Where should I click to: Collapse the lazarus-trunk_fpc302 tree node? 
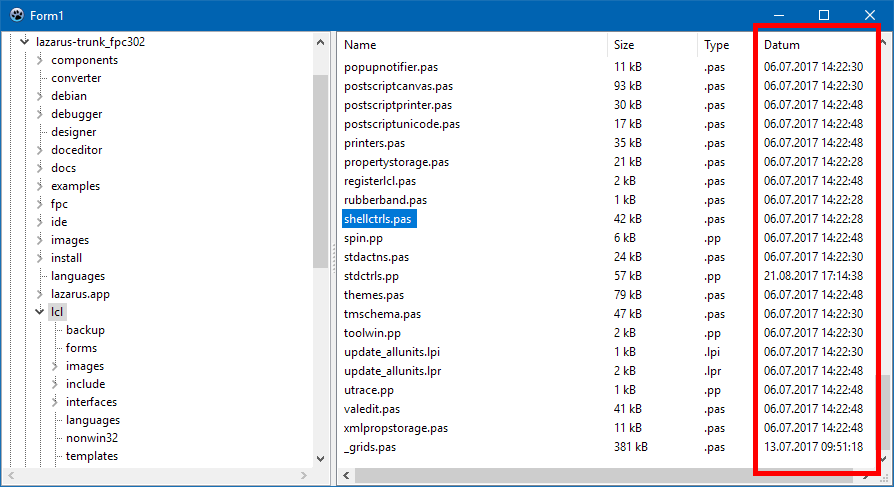tap(25, 42)
